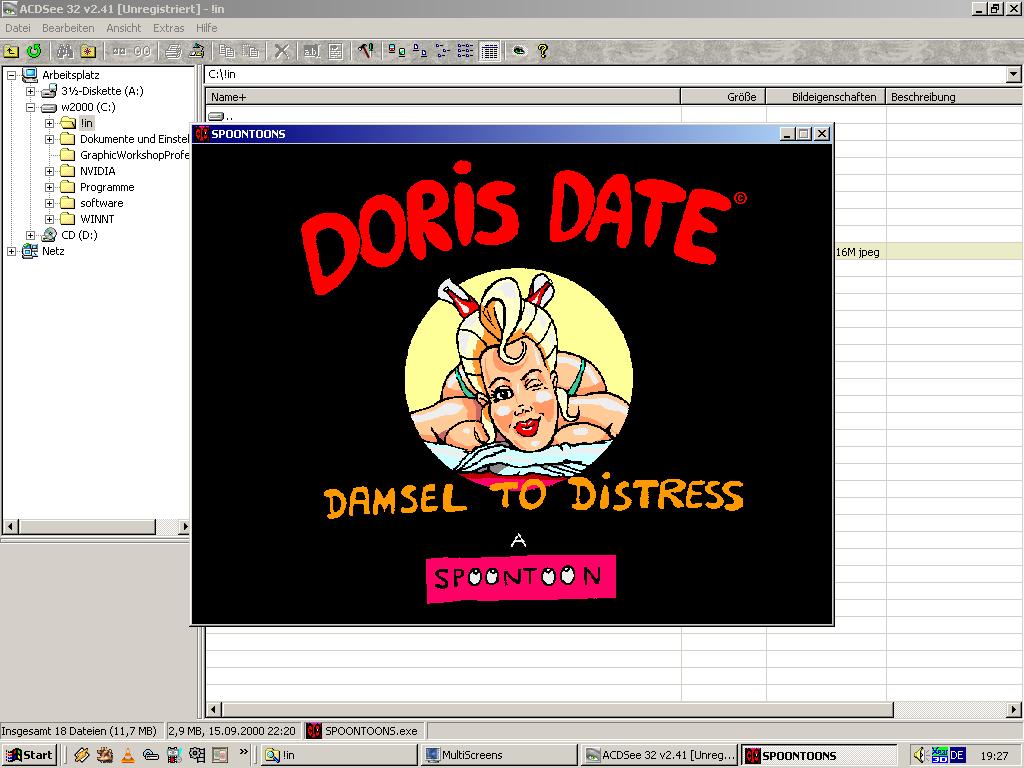Click the parent '..' entry in file list
The width and height of the screenshot is (1024, 768).
pos(220,116)
